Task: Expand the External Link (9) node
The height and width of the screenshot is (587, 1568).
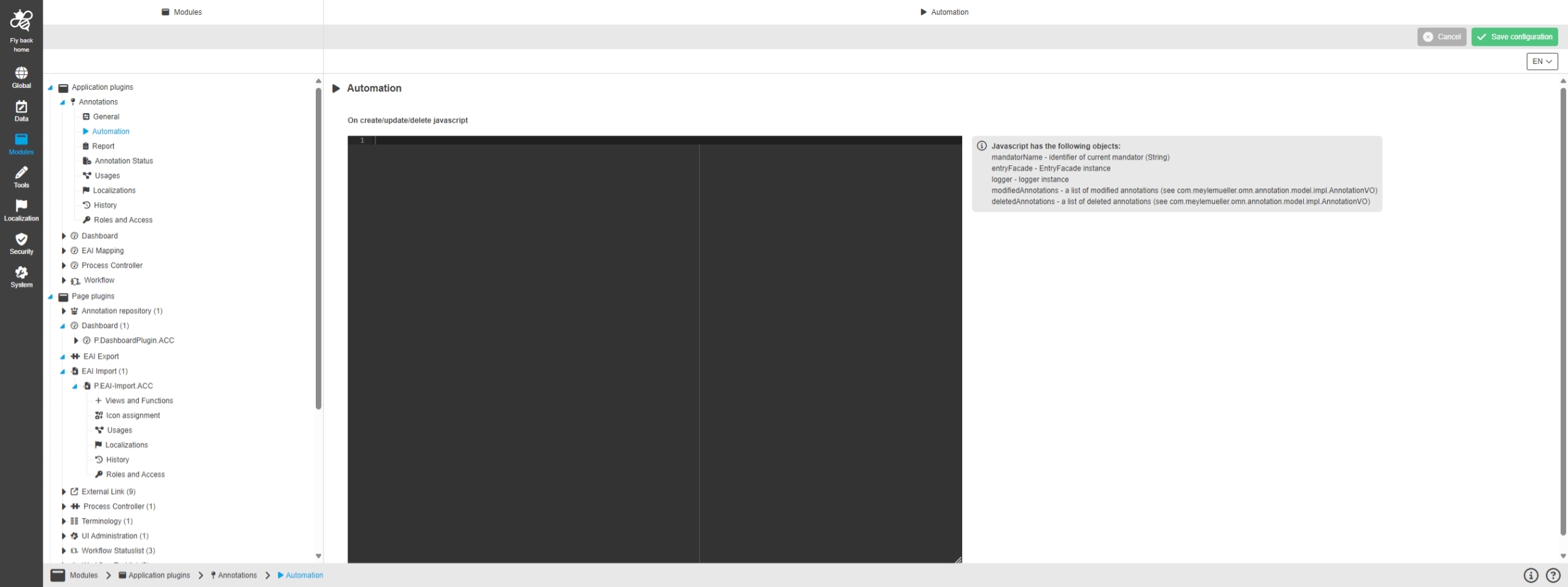Action: 63,492
